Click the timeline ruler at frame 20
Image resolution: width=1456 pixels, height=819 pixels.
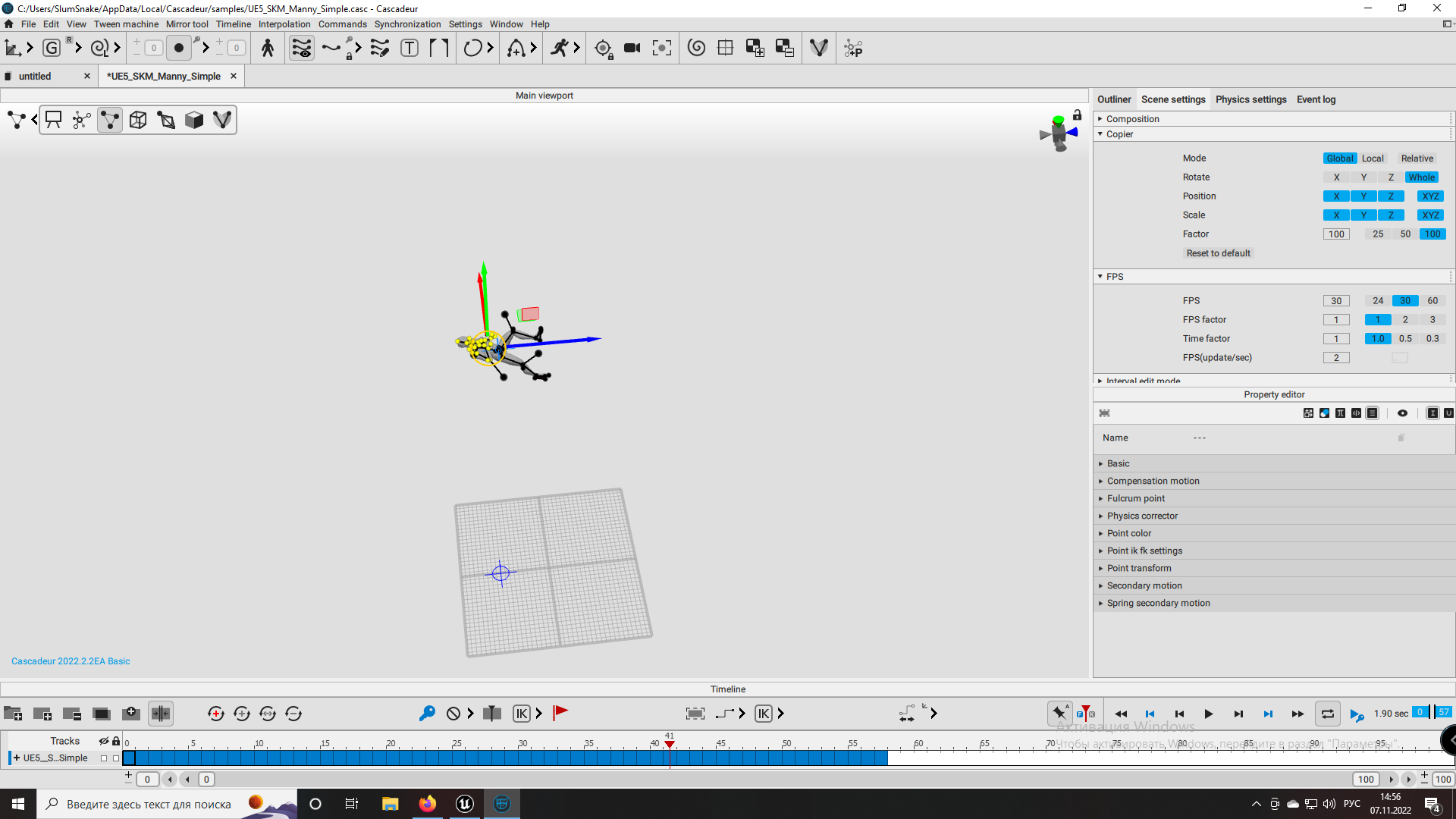(x=390, y=743)
